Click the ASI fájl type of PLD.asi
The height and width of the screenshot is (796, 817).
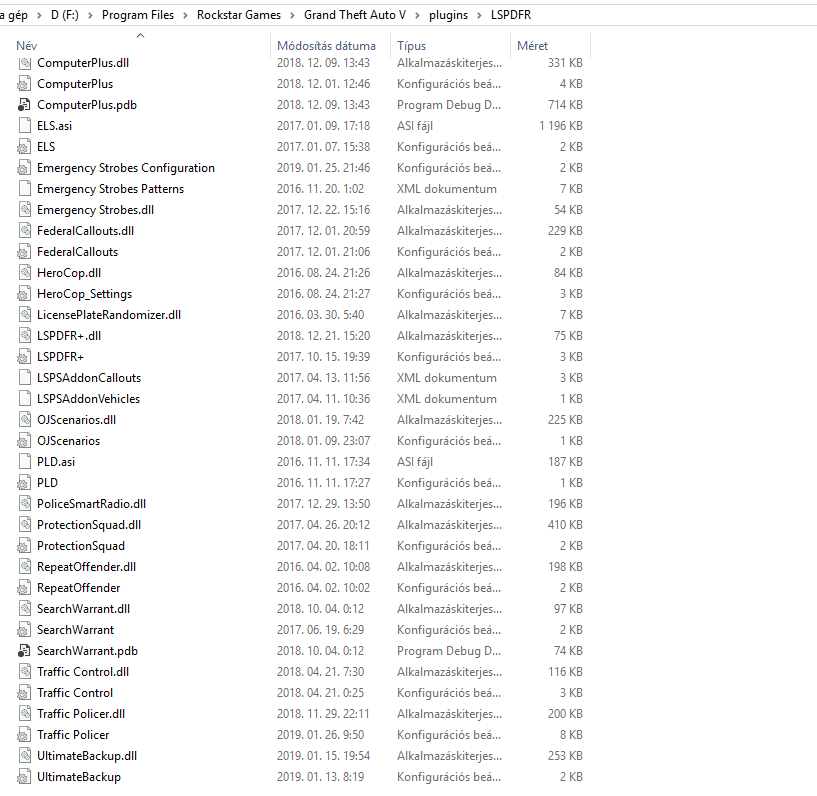pyautogui.click(x=415, y=462)
